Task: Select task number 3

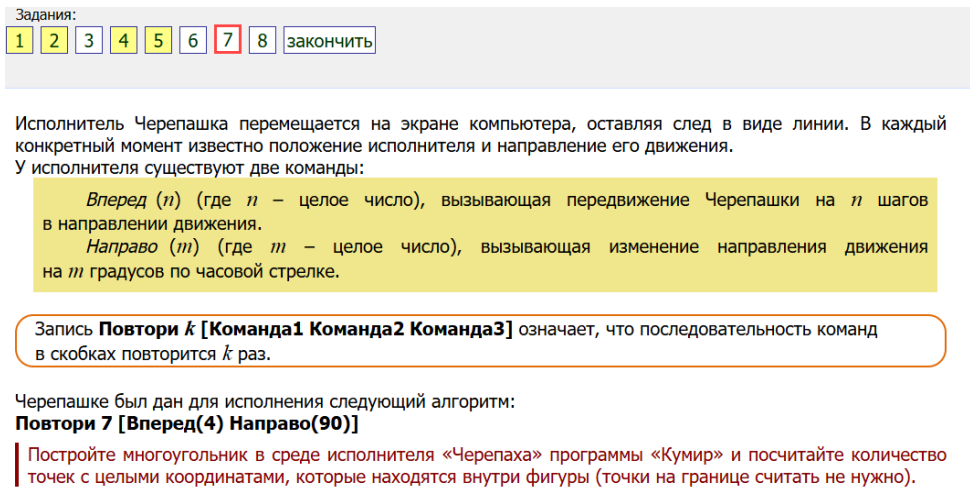Action: coord(89,41)
